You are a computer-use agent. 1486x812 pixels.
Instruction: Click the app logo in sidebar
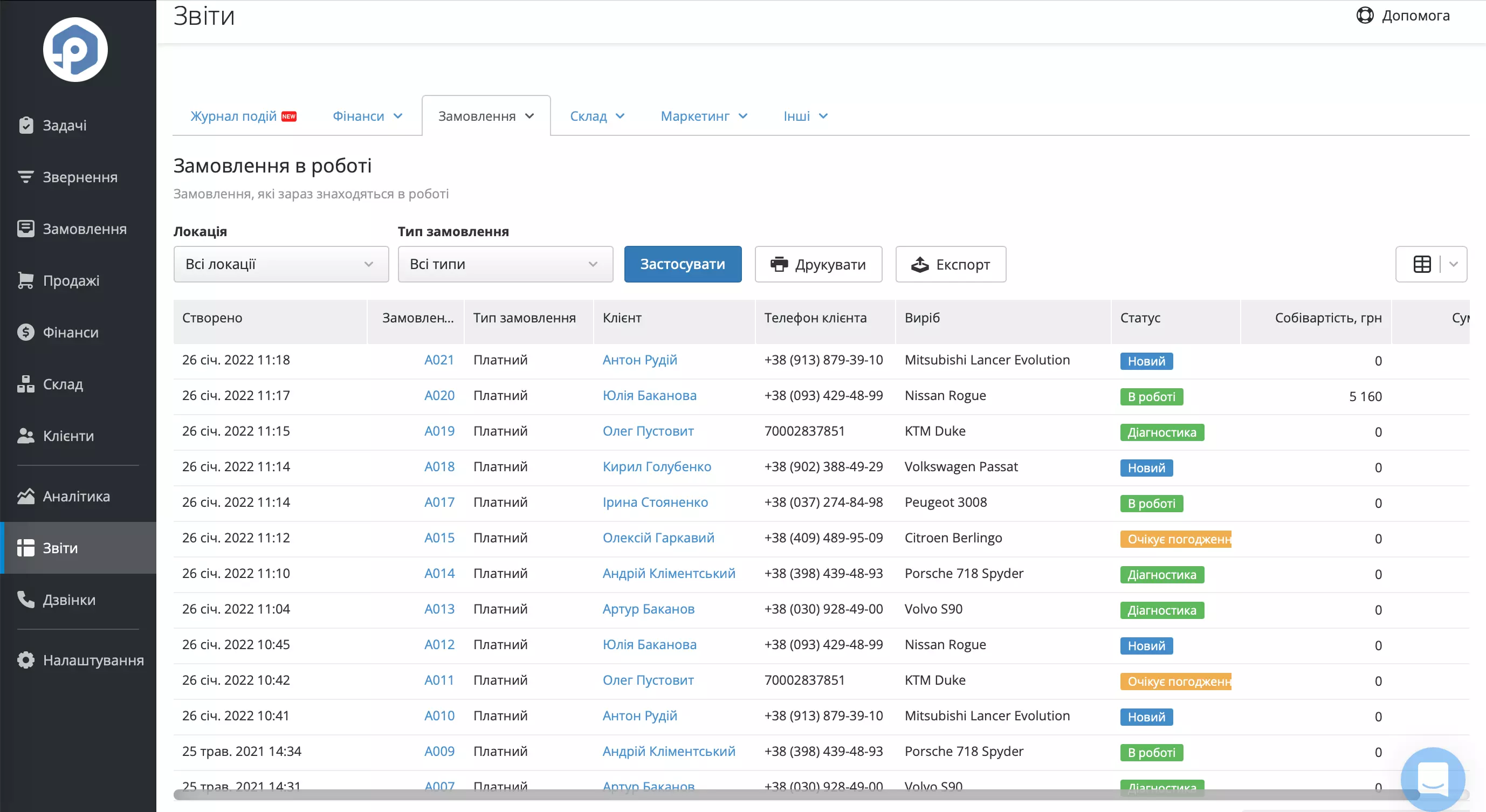75,50
